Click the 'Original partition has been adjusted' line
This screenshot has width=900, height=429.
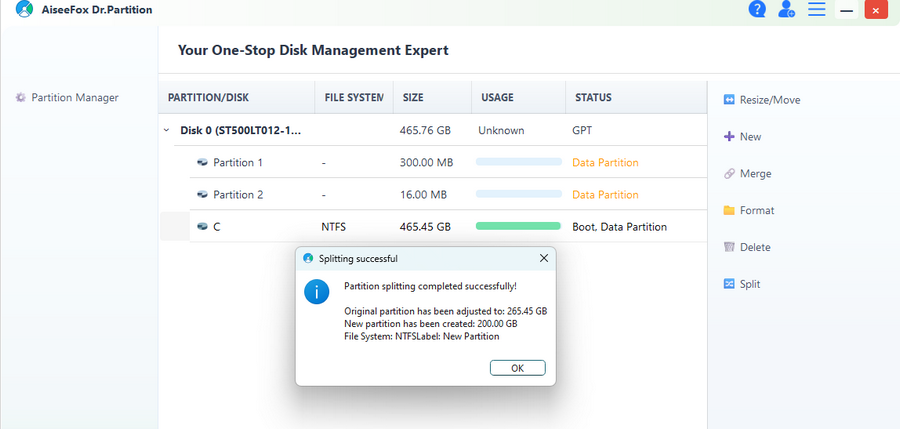pyautogui.click(x=445, y=311)
